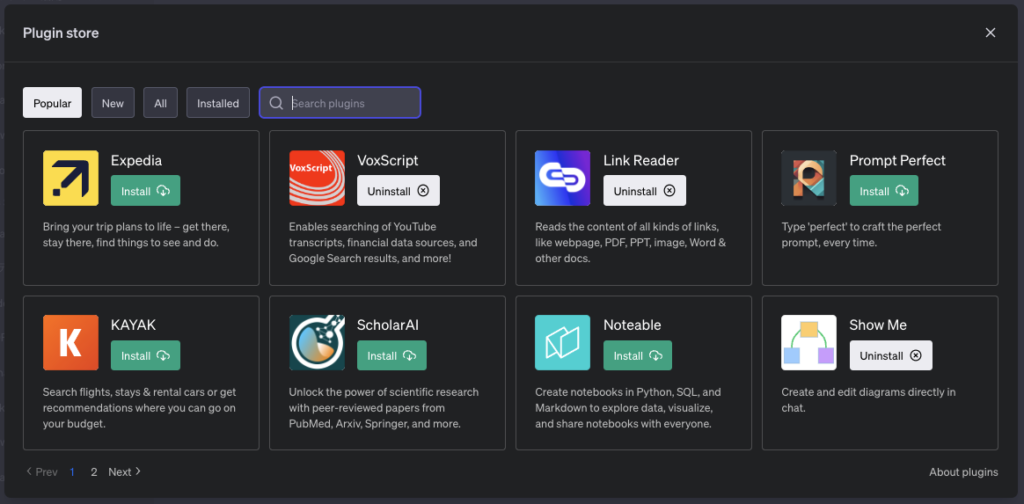Click the Prompt Perfect plugin icon
Viewport: 1024px width, 504px height.
pos(809,178)
